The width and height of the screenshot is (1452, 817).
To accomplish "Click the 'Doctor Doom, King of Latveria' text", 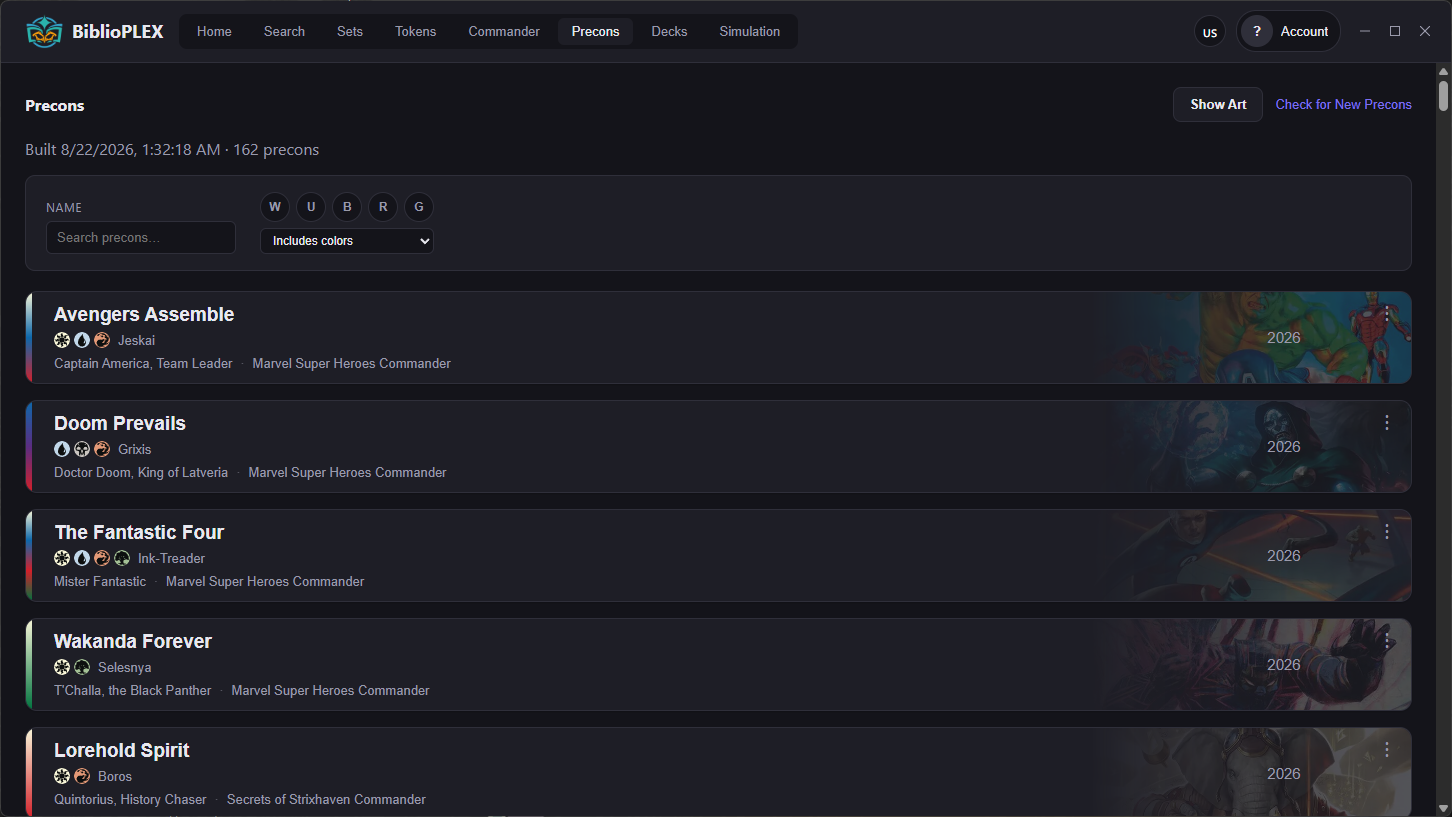I will [141, 472].
